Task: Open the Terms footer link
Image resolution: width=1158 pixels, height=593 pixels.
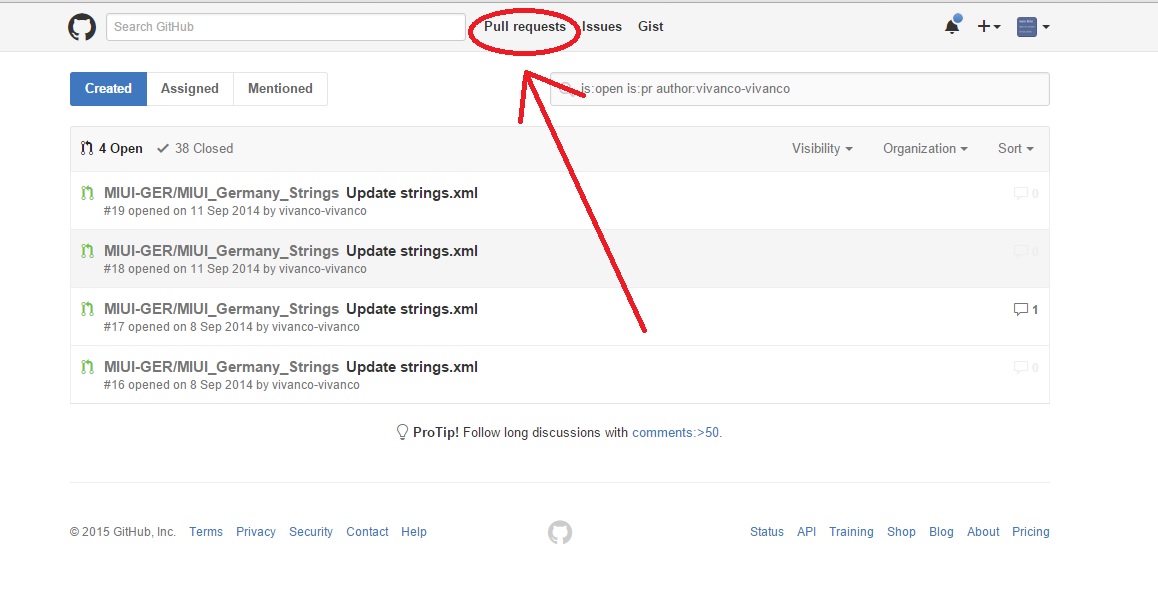Action: click(x=205, y=532)
